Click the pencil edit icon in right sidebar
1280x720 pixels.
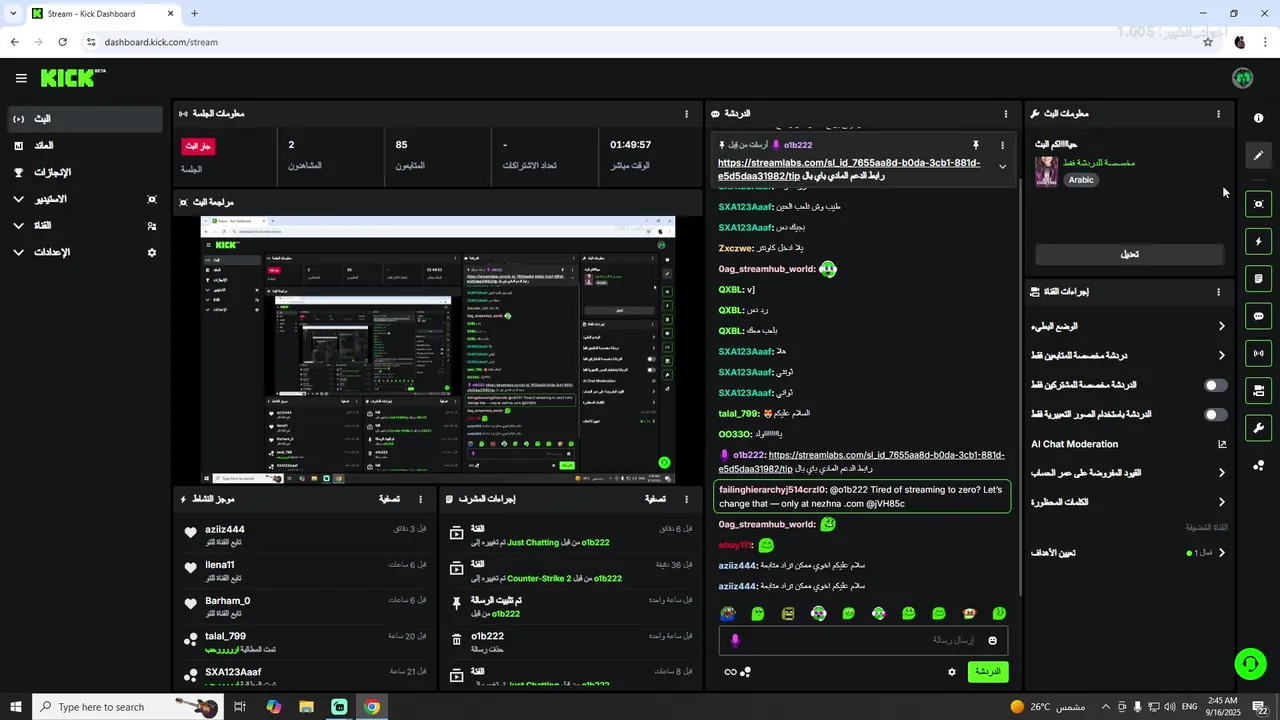click(x=1258, y=155)
